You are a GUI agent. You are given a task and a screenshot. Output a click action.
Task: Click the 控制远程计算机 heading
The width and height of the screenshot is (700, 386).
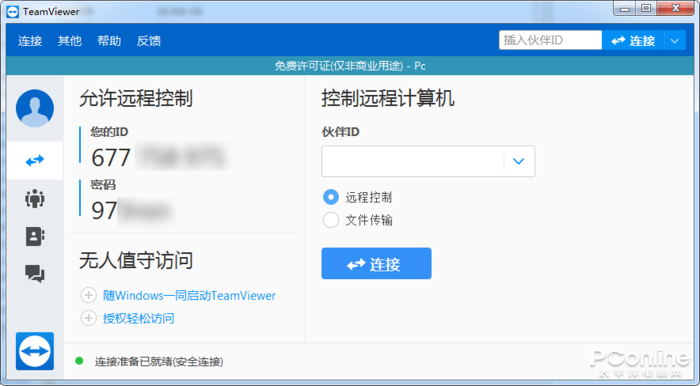388,98
